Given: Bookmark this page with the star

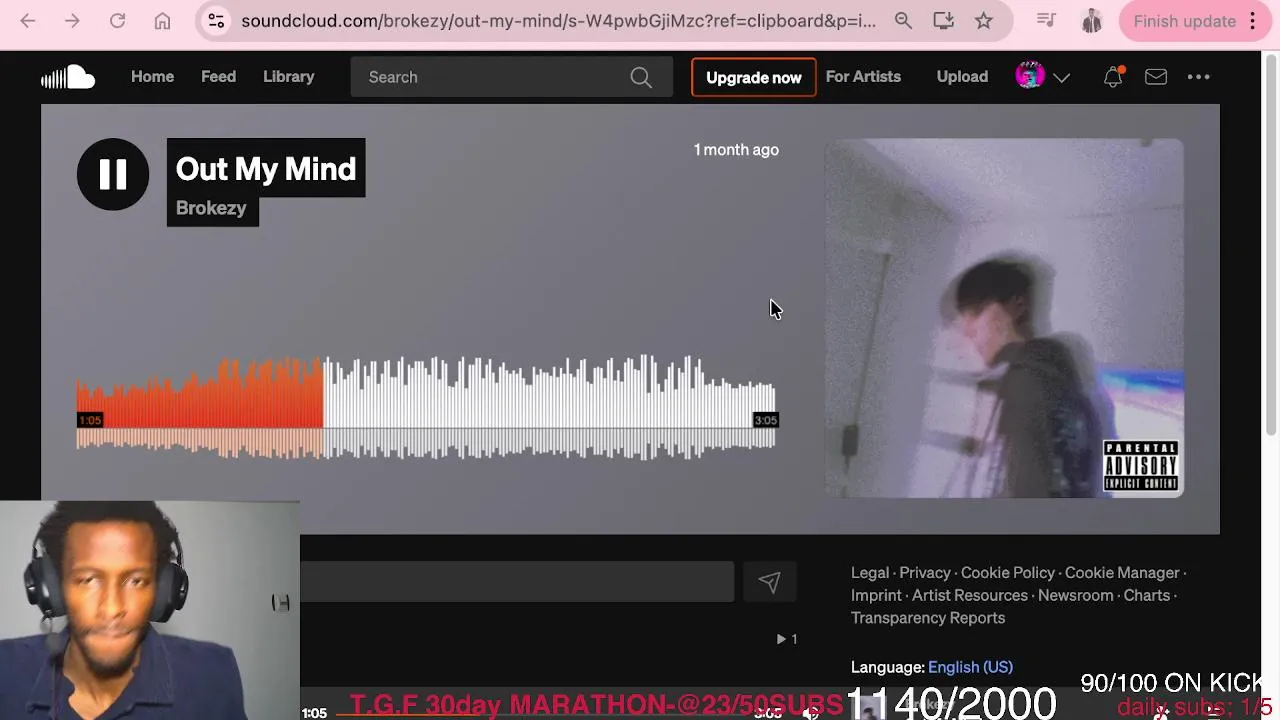Looking at the screenshot, I should point(984,21).
